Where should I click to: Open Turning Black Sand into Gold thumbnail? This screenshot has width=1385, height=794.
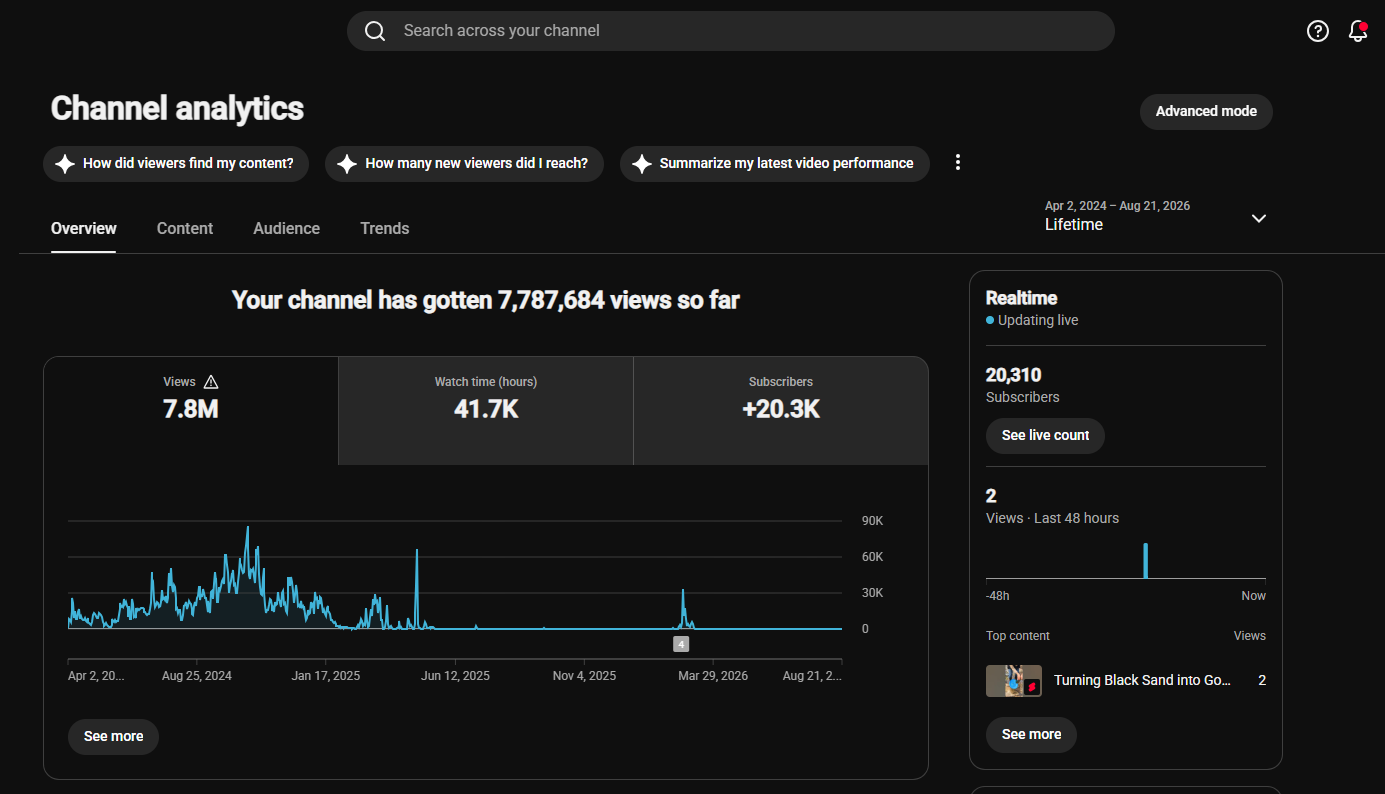(x=1014, y=681)
